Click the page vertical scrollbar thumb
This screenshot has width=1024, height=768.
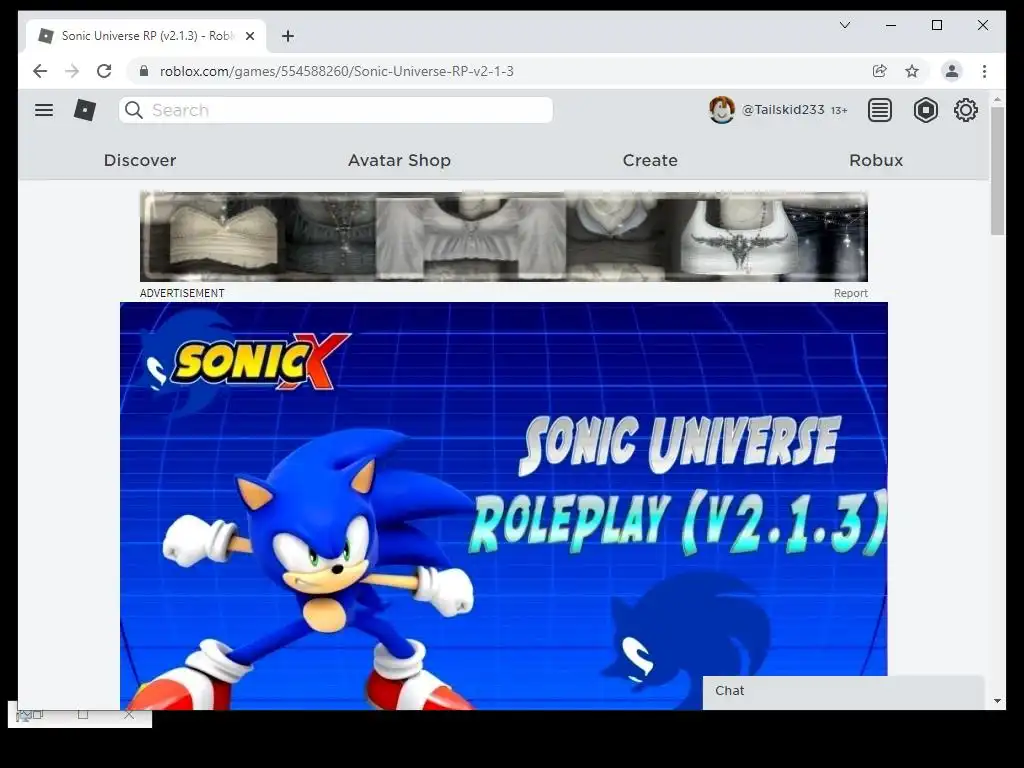997,171
